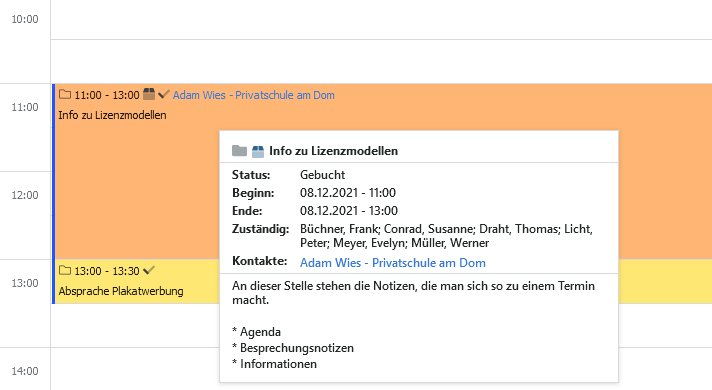Click the tooltip title 'Info zu Lizenzmodellen'
The width and height of the screenshot is (712, 390).
click(x=333, y=151)
